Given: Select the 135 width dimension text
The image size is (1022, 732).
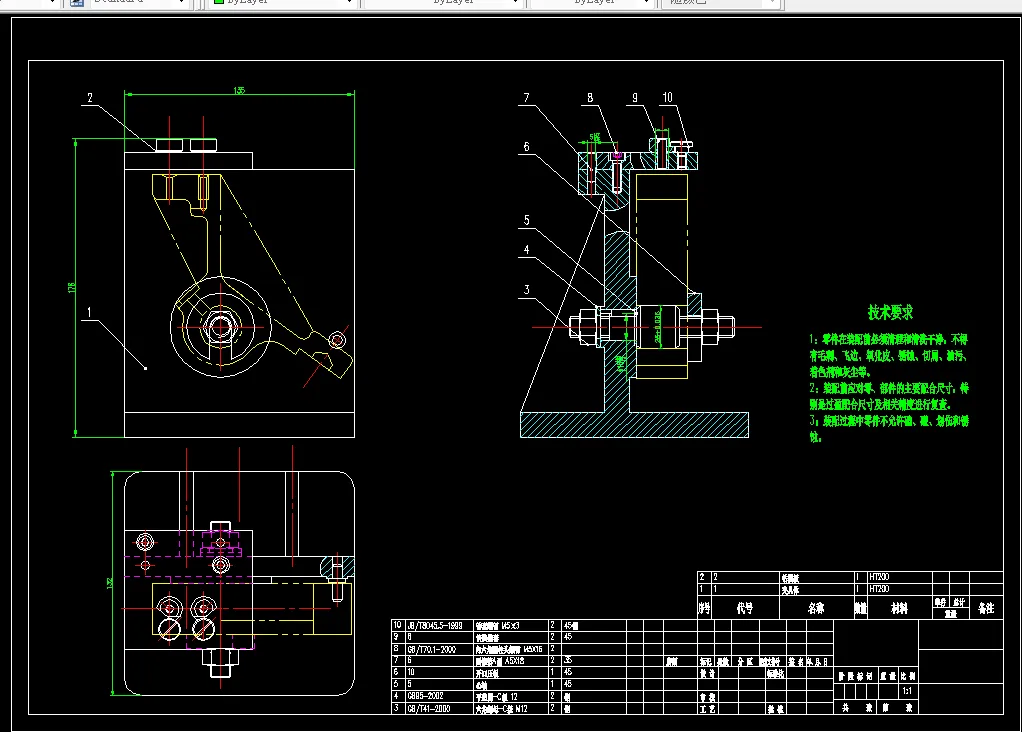Looking at the screenshot, I should [239, 91].
